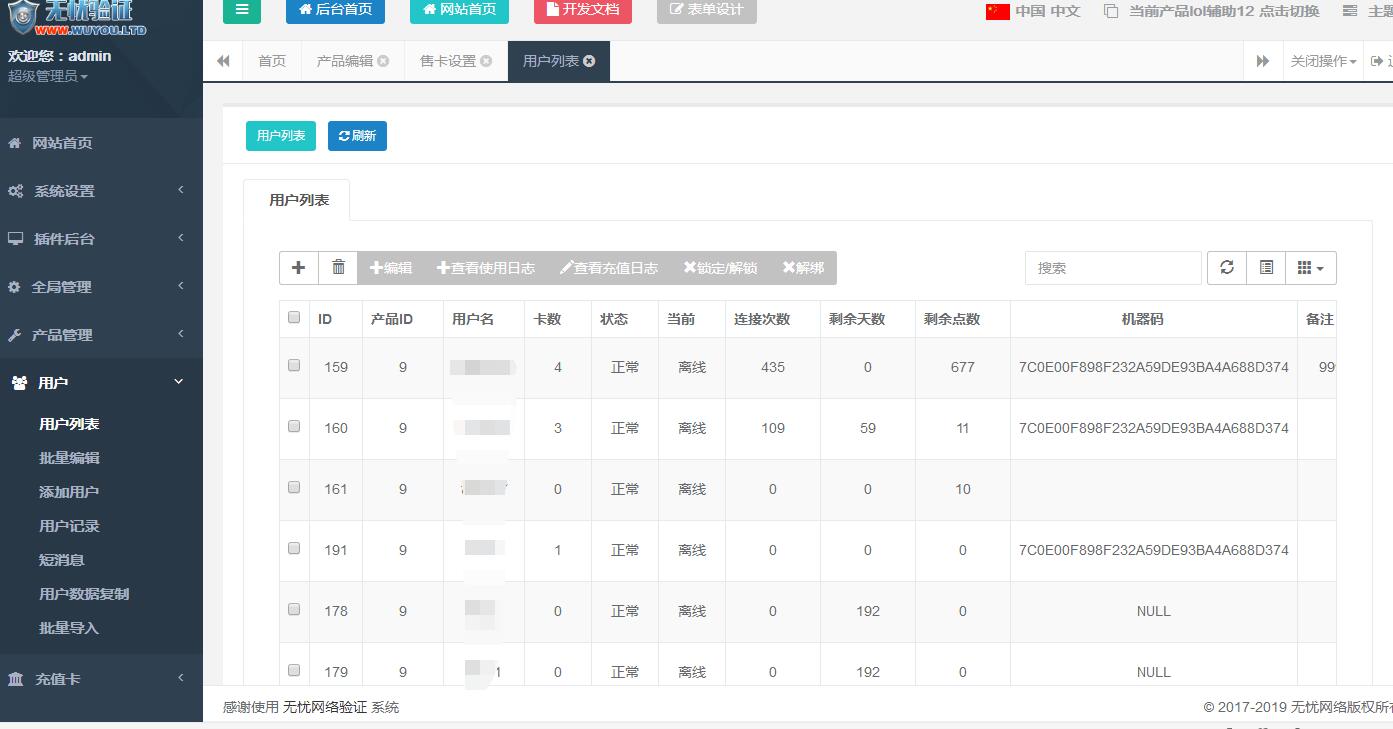
Task: Toggle the table view list icon
Action: [1266, 267]
